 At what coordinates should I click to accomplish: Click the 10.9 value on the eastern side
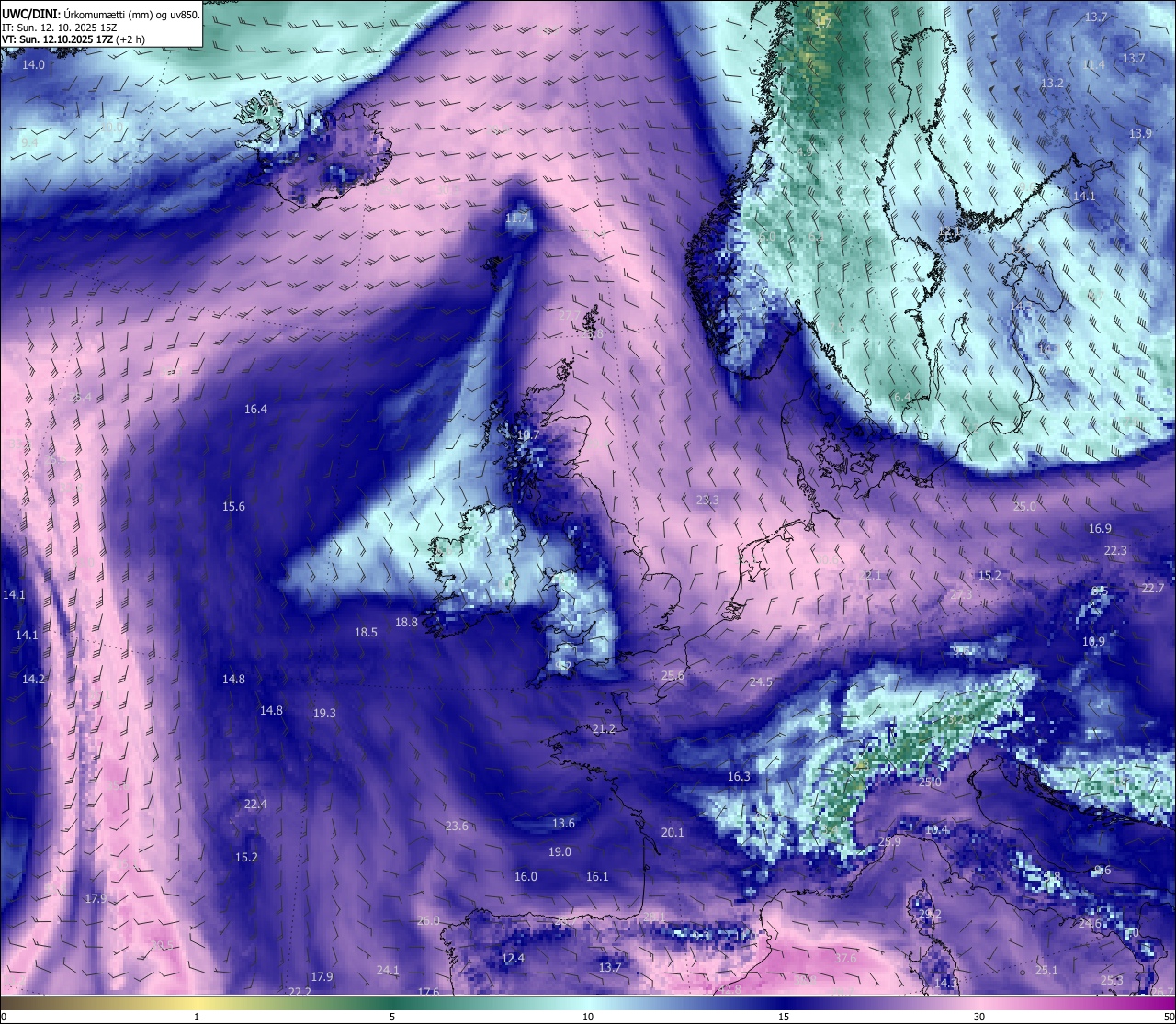pyautogui.click(x=1093, y=642)
